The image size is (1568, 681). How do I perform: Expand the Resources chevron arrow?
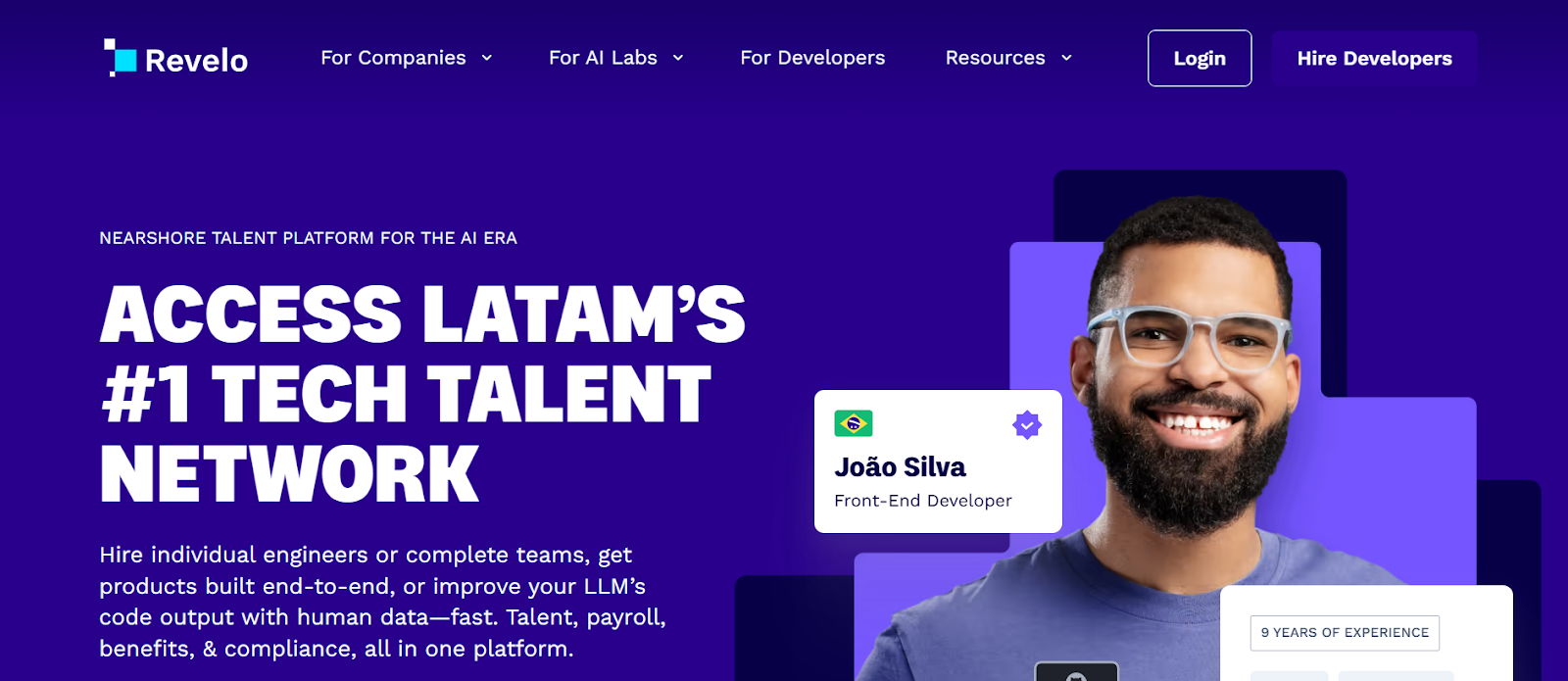(x=1066, y=59)
